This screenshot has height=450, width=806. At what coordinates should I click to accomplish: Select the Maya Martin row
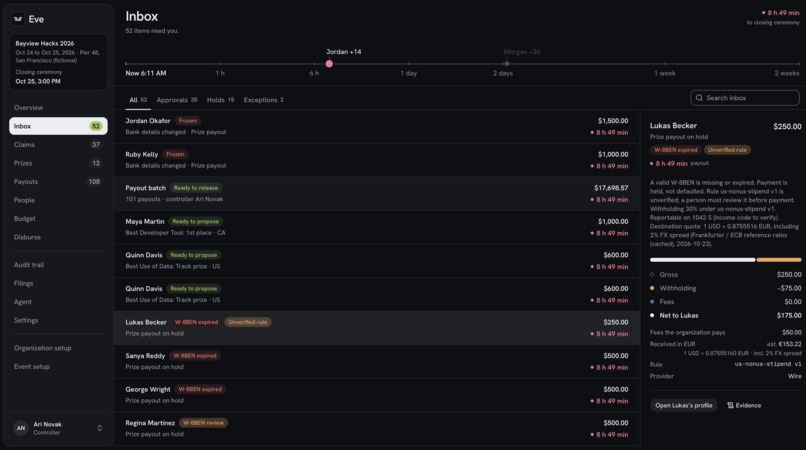(377, 227)
